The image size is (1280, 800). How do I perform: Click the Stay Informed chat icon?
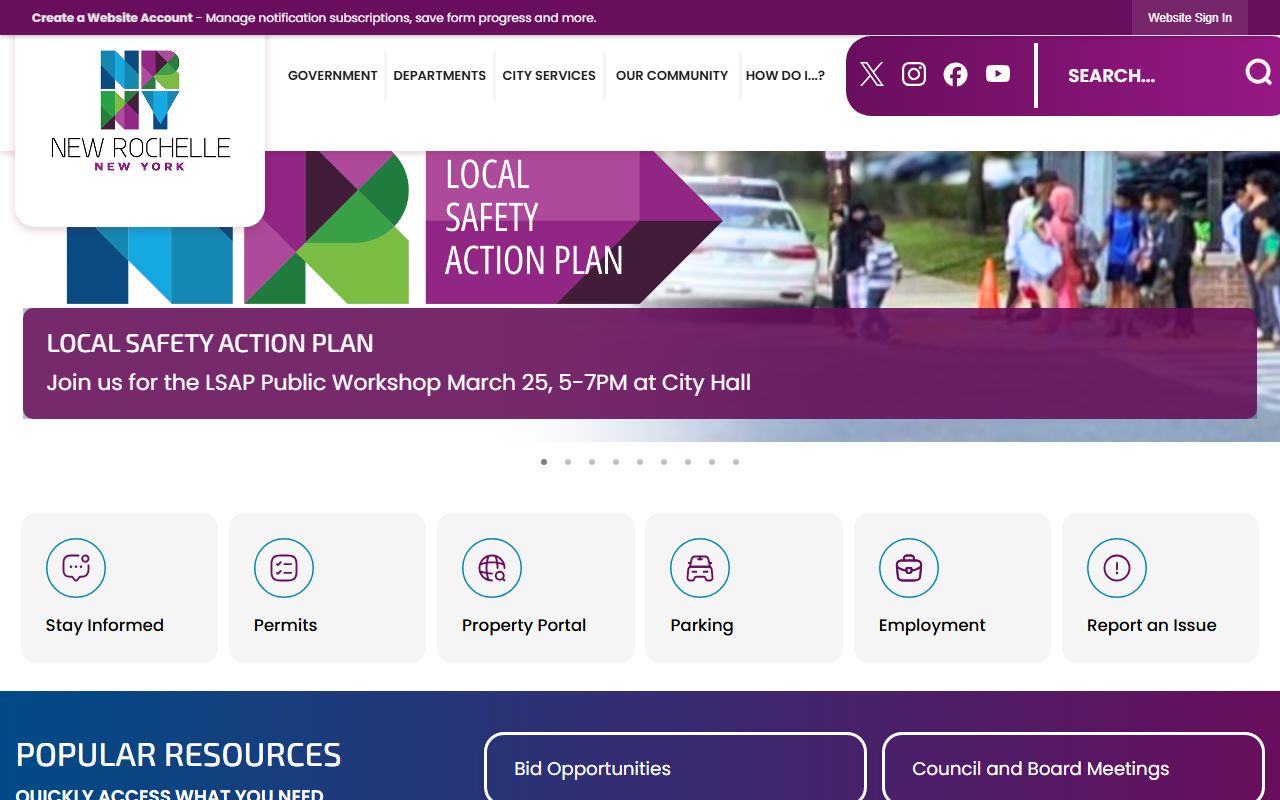click(76, 568)
